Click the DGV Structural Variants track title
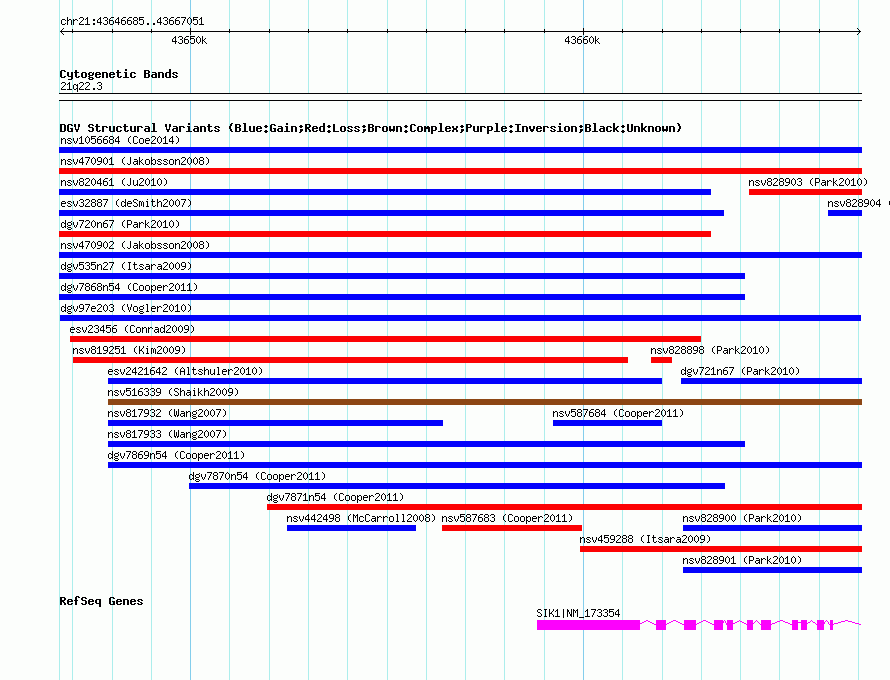 pyautogui.click(x=370, y=128)
